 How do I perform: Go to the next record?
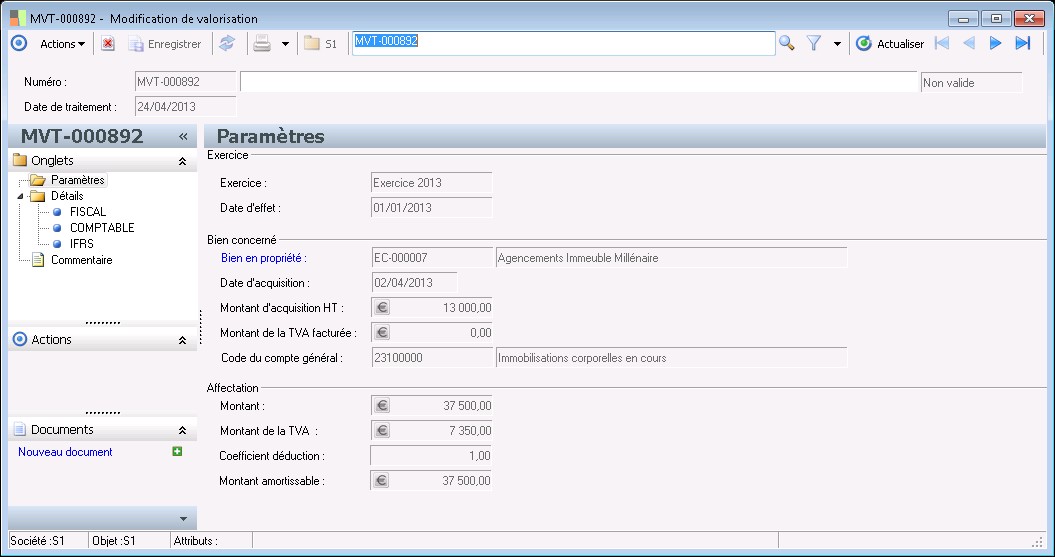pos(995,44)
